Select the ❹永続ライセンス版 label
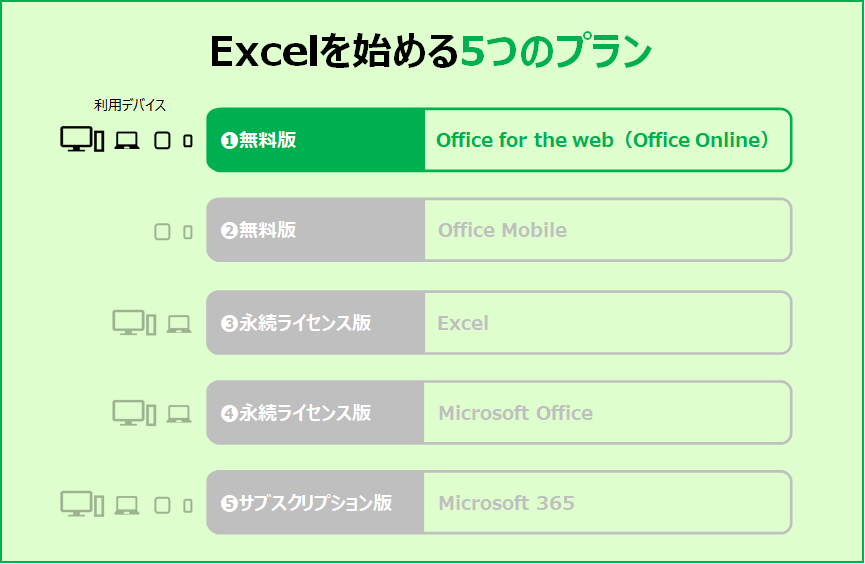Screen dimensions: 865x564 [316, 413]
